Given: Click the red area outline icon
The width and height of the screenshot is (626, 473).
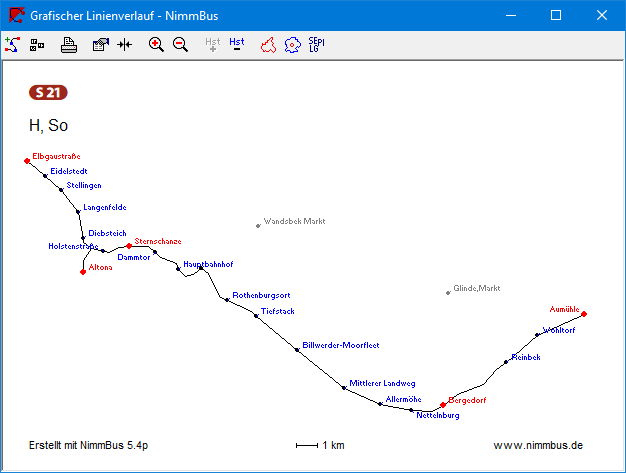Looking at the screenshot, I should point(267,44).
